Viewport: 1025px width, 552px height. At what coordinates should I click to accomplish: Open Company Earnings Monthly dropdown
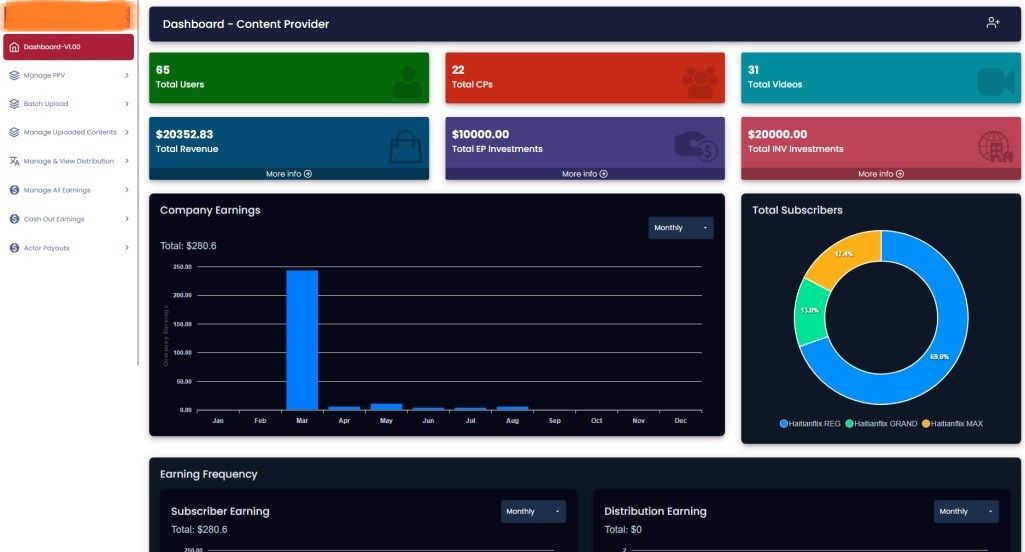[680, 228]
